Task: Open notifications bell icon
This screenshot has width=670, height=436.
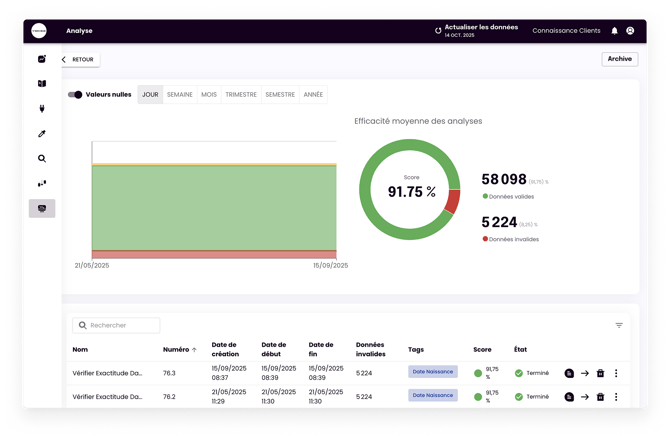Action: [614, 31]
